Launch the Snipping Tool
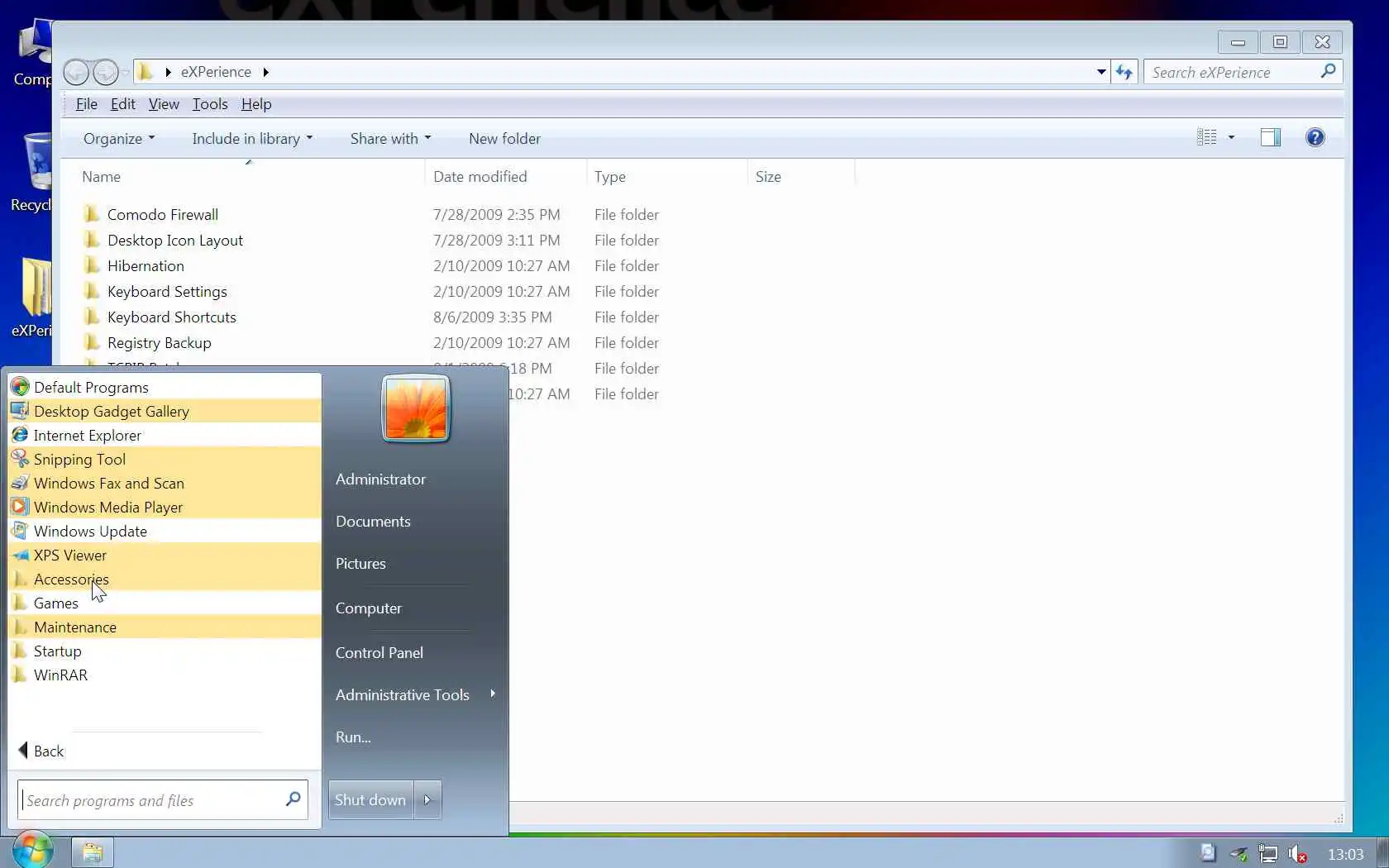Screen dimensions: 1389x868 165,459
